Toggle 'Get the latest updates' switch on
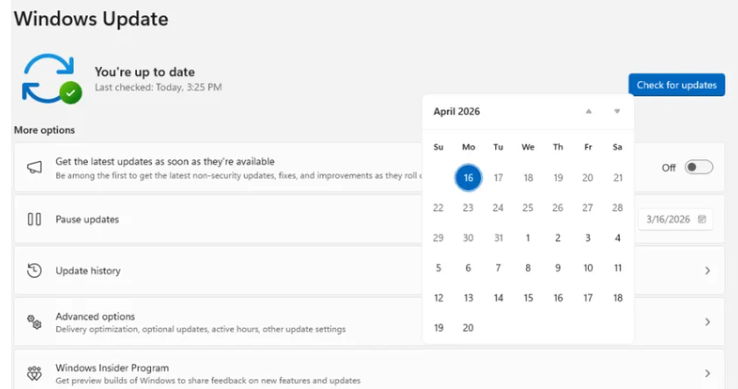This screenshot has width=738, height=389. [698, 167]
